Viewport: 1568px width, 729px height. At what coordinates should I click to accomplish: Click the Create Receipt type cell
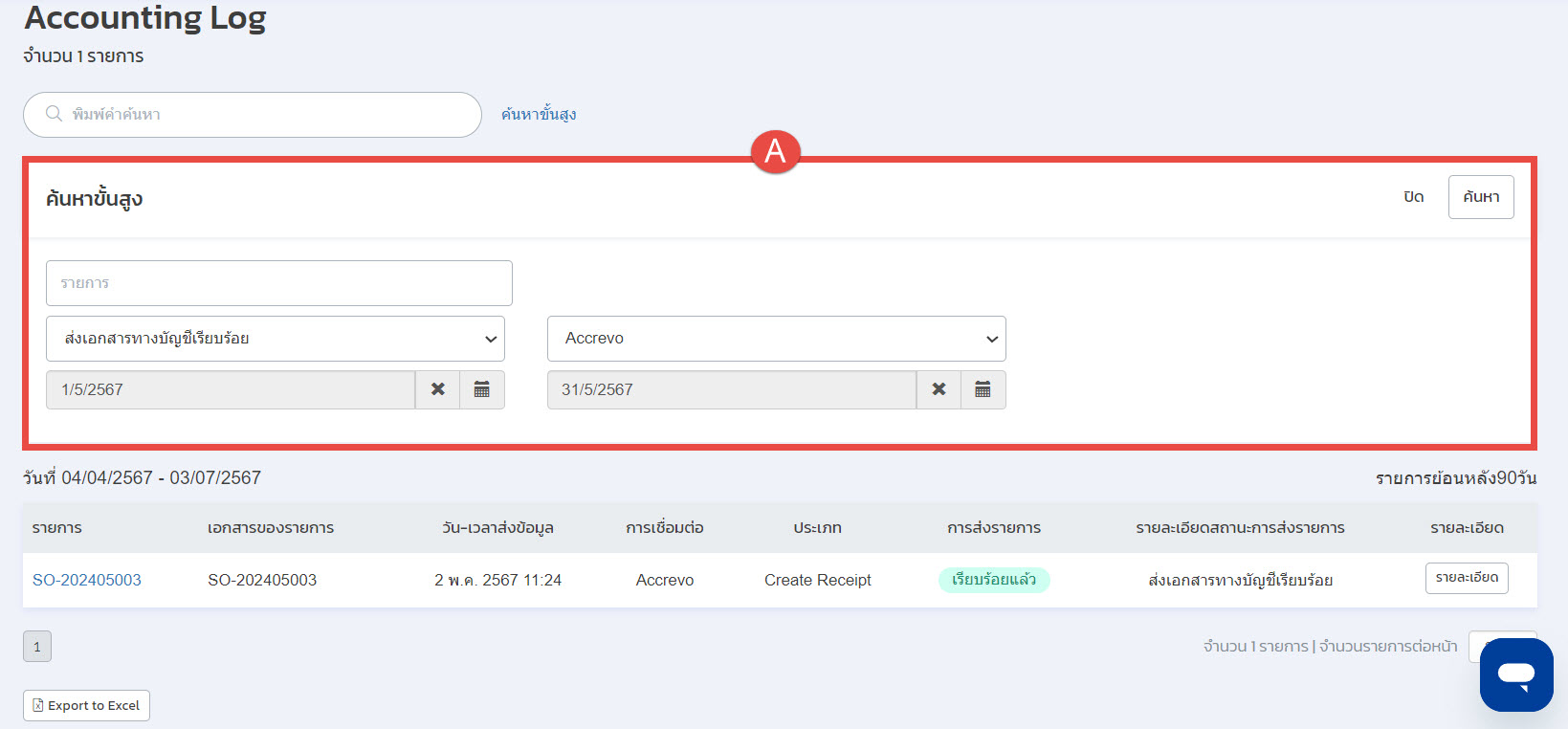[x=818, y=580]
